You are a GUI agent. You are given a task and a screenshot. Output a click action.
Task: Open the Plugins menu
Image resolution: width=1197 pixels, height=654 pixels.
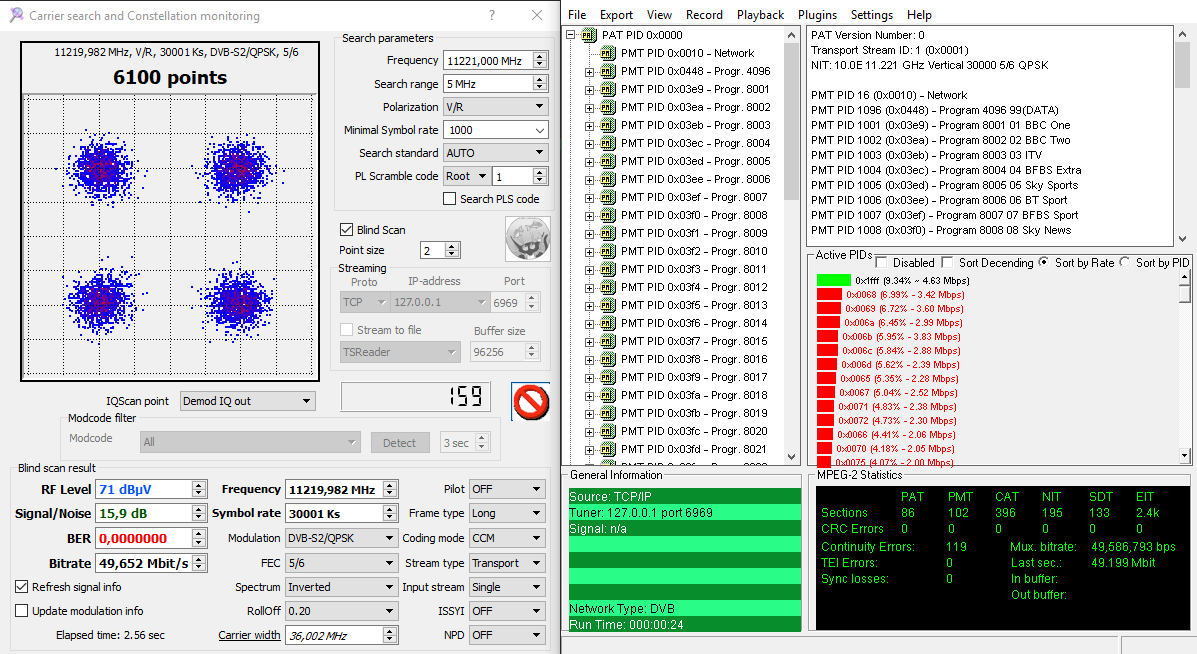817,15
